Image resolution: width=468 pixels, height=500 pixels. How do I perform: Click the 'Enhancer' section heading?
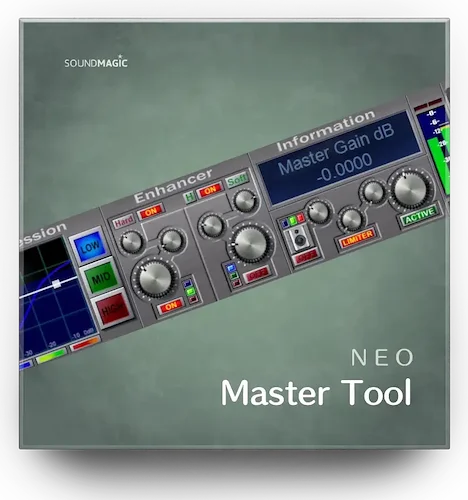pos(173,186)
